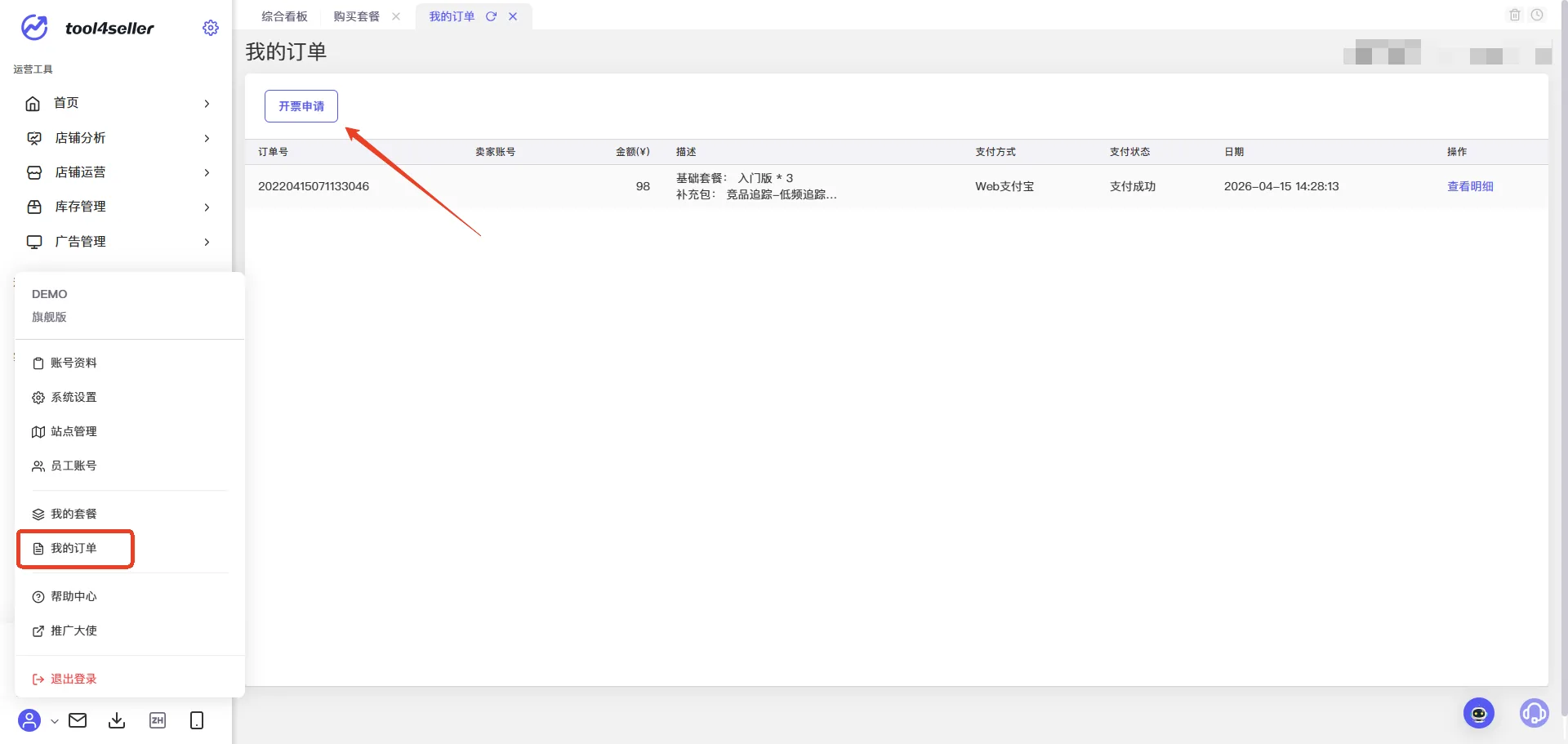The width and height of the screenshot is (1568, 744).
Task: Click the 支付方式 column header
Action: point(996,152)
